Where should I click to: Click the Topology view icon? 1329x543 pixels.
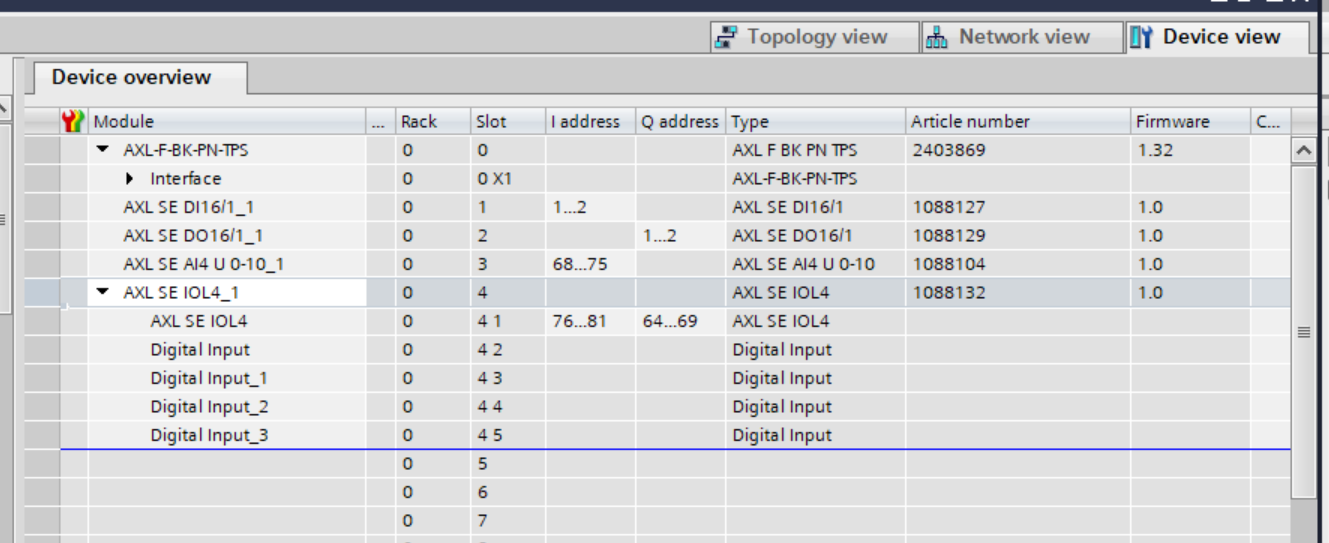click(727, 38)
